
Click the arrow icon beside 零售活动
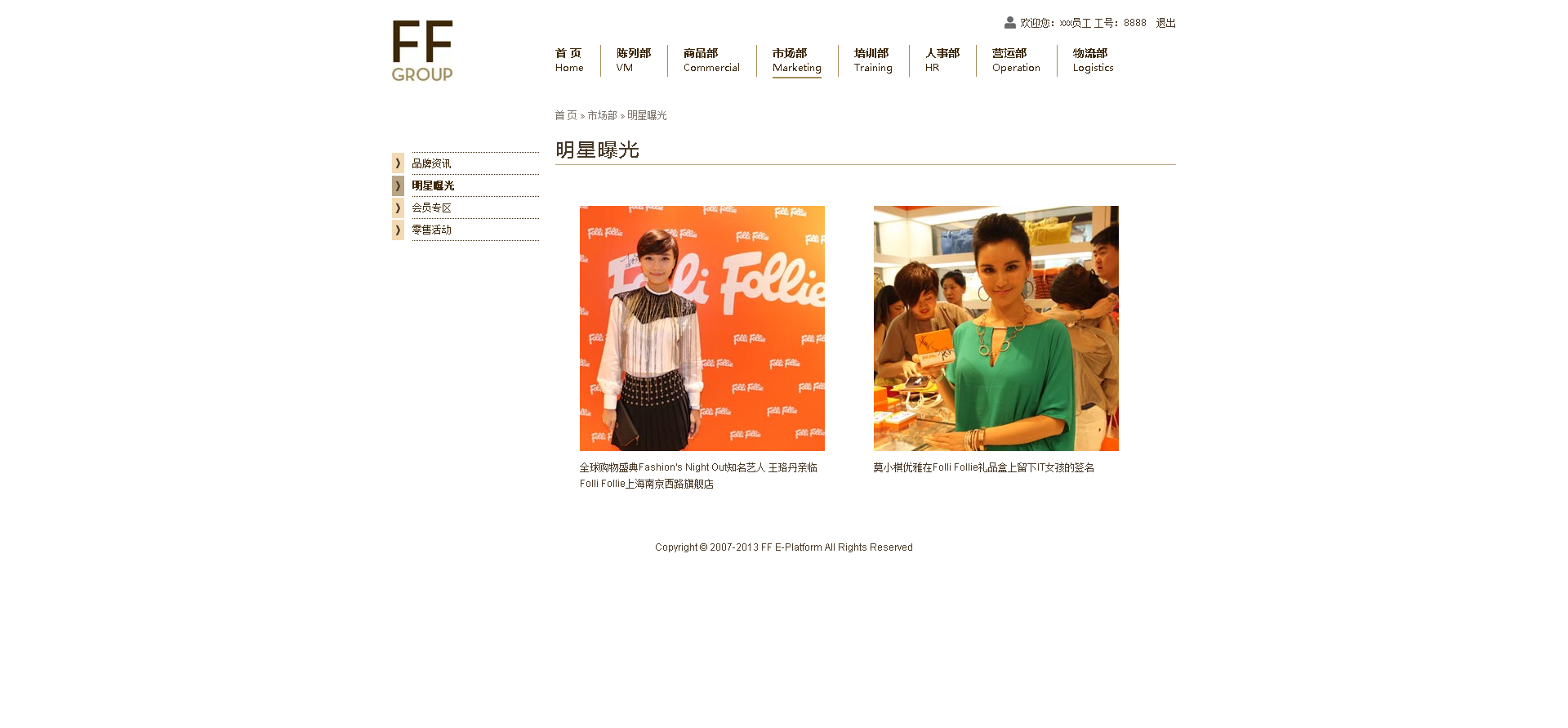coord(398,230)
